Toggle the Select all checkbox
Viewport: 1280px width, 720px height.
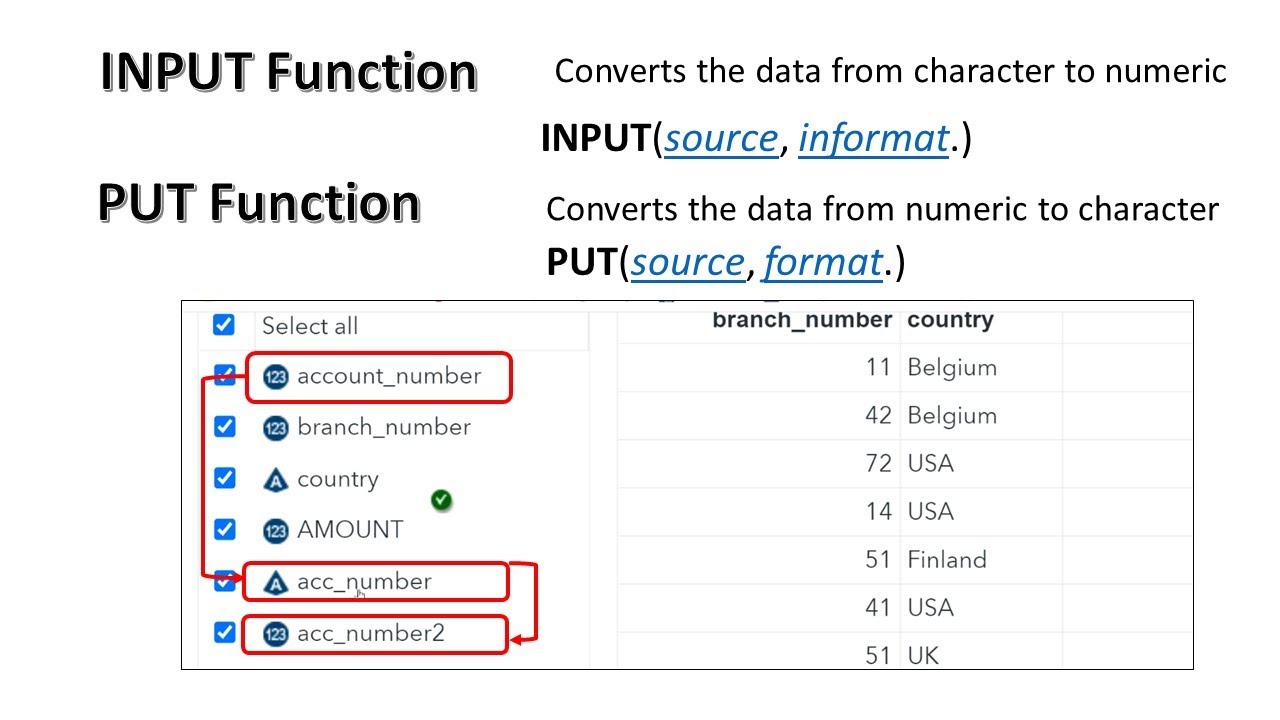pos(224,325)
